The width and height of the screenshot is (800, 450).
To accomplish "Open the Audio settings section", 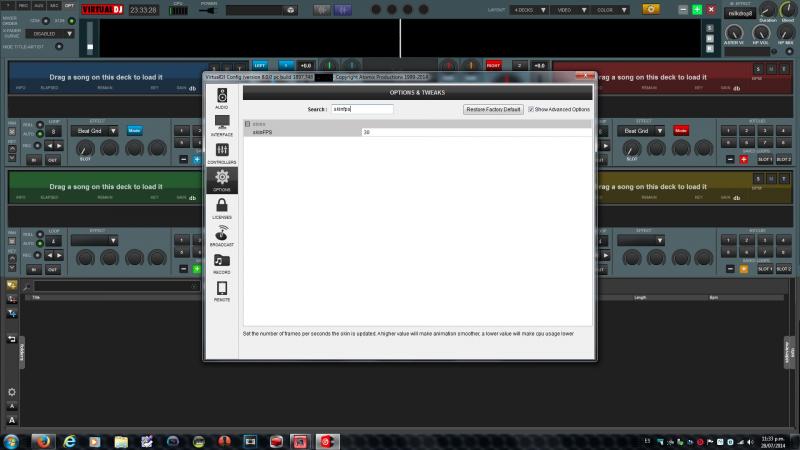I will click(x=222, y=98).
